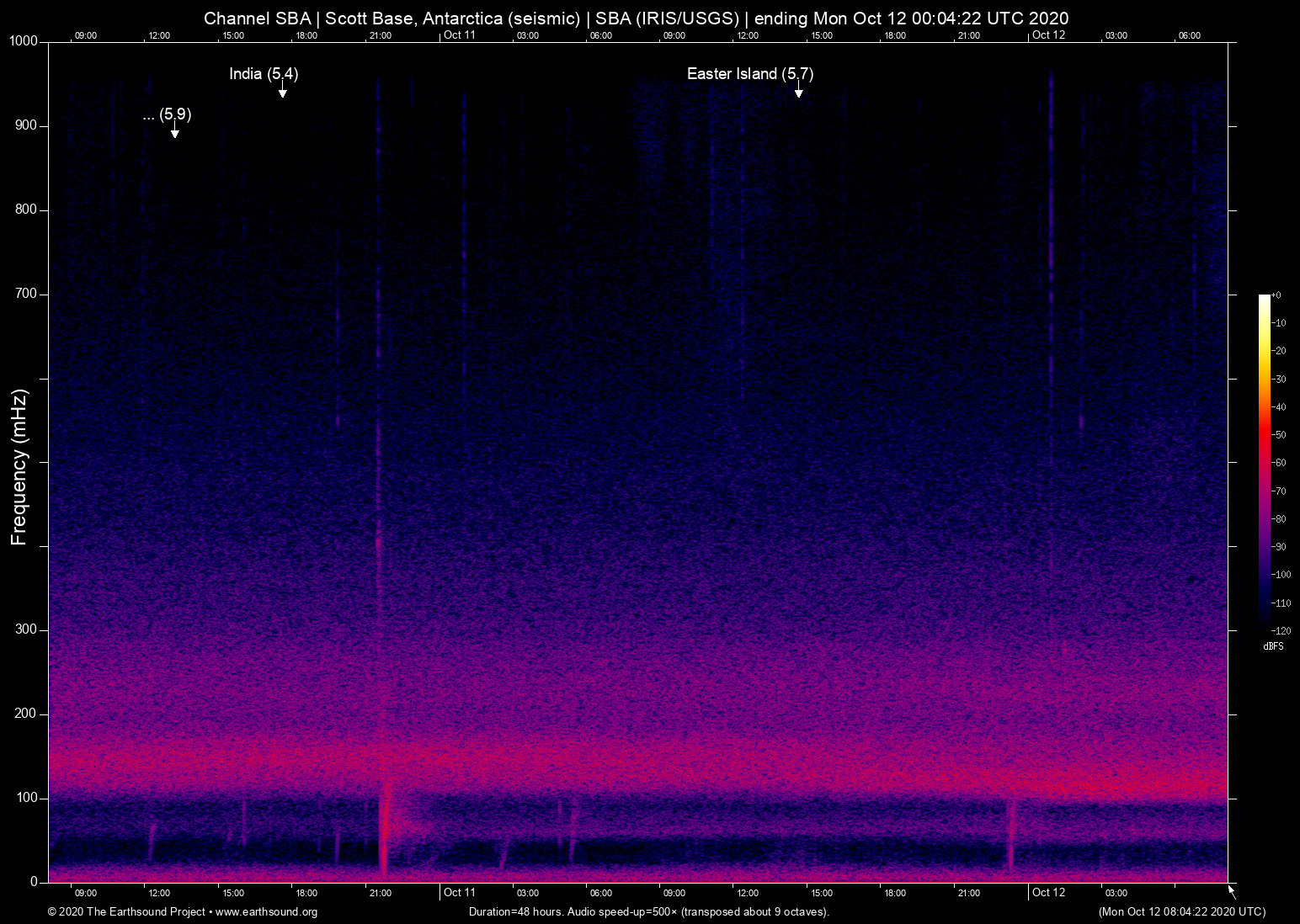Viewport: 1300px width, 924px height.
Task: Select the ... (5.9) event label
Action: pyautogui.click(x=167, y=114)
